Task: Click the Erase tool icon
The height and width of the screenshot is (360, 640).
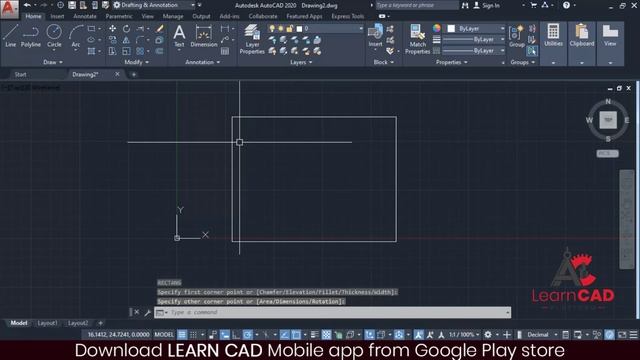Action: [160, 29]
